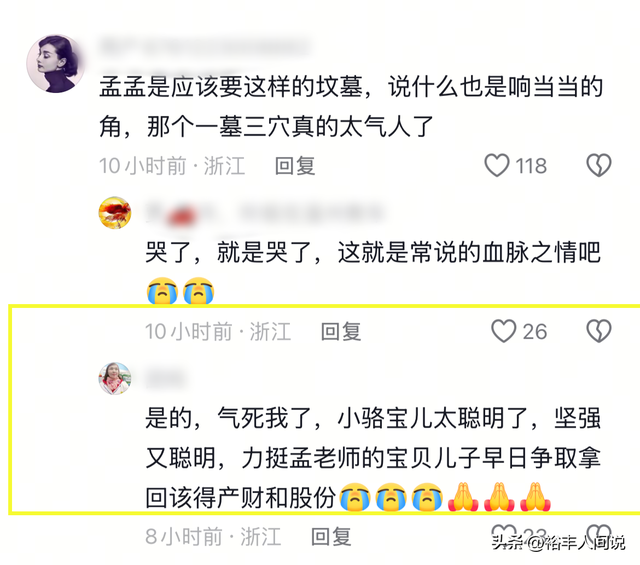Tap the broken-heart dislike beside 118

click(x=599, y=165)
